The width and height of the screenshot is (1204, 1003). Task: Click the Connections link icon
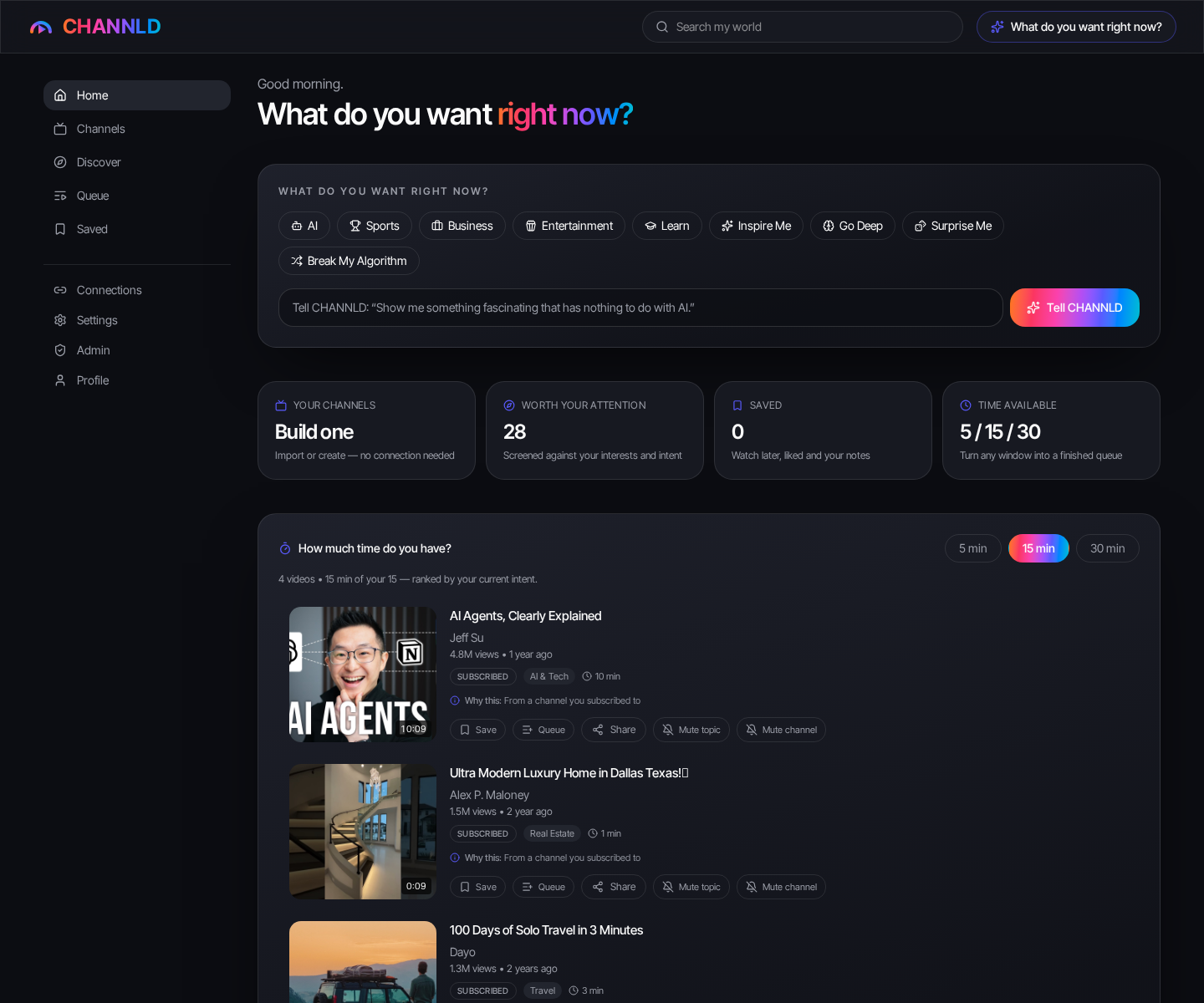click(x=60, y=290)
